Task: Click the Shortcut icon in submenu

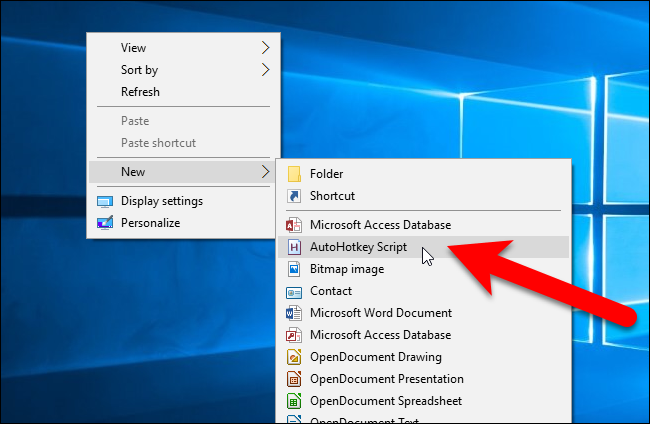Action: pyautogui.click(x=294, y=196)
